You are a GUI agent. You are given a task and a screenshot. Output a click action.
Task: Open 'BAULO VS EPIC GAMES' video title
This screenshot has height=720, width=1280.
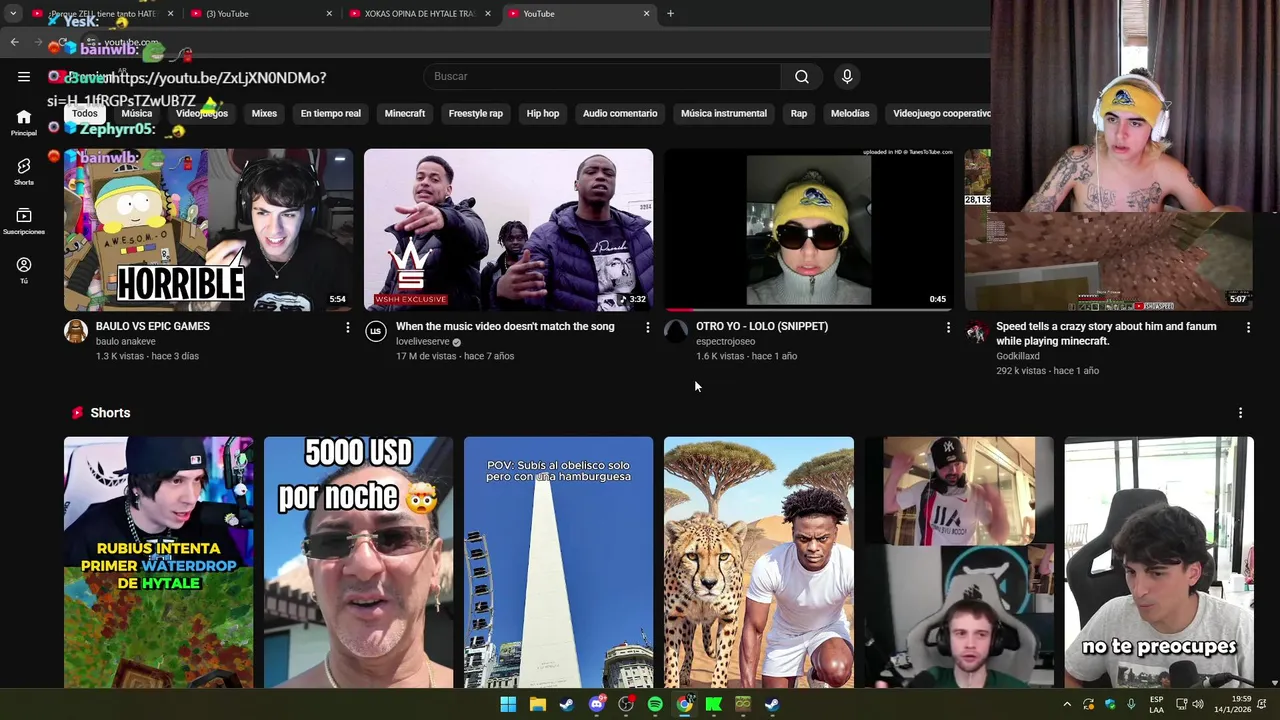pyautogui.click(x=152, y=326)
